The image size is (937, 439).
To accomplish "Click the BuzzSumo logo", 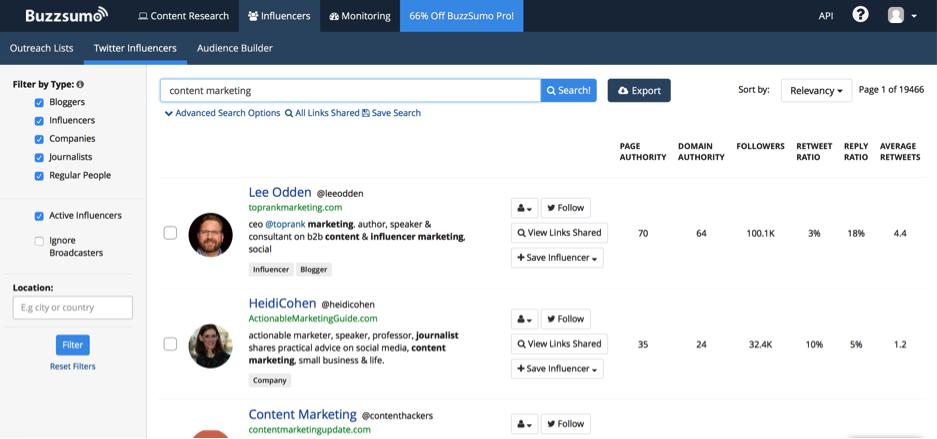I will tap(61, 16).
